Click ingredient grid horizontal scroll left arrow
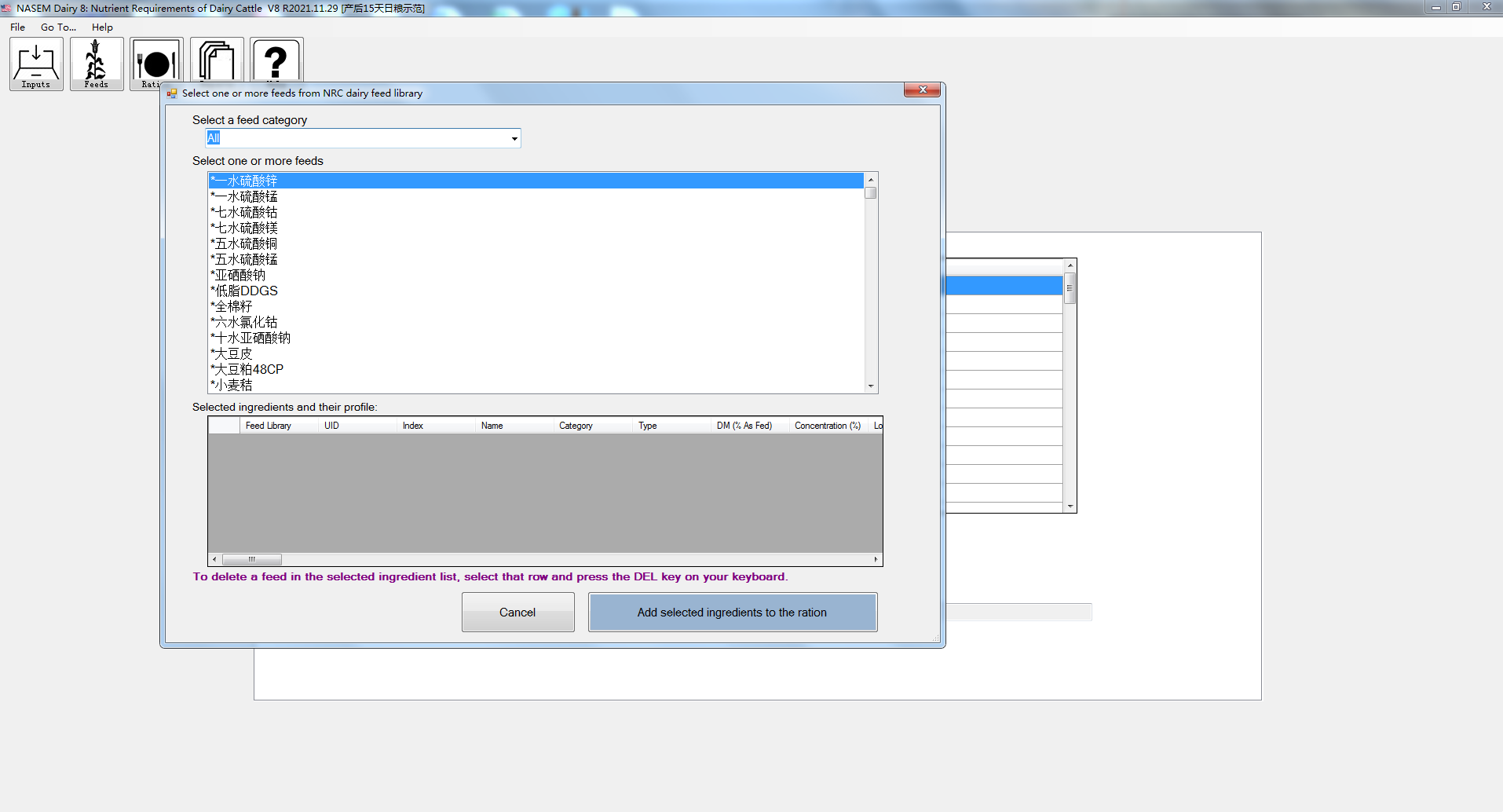The image size is (1503, 812). (214, 559)
